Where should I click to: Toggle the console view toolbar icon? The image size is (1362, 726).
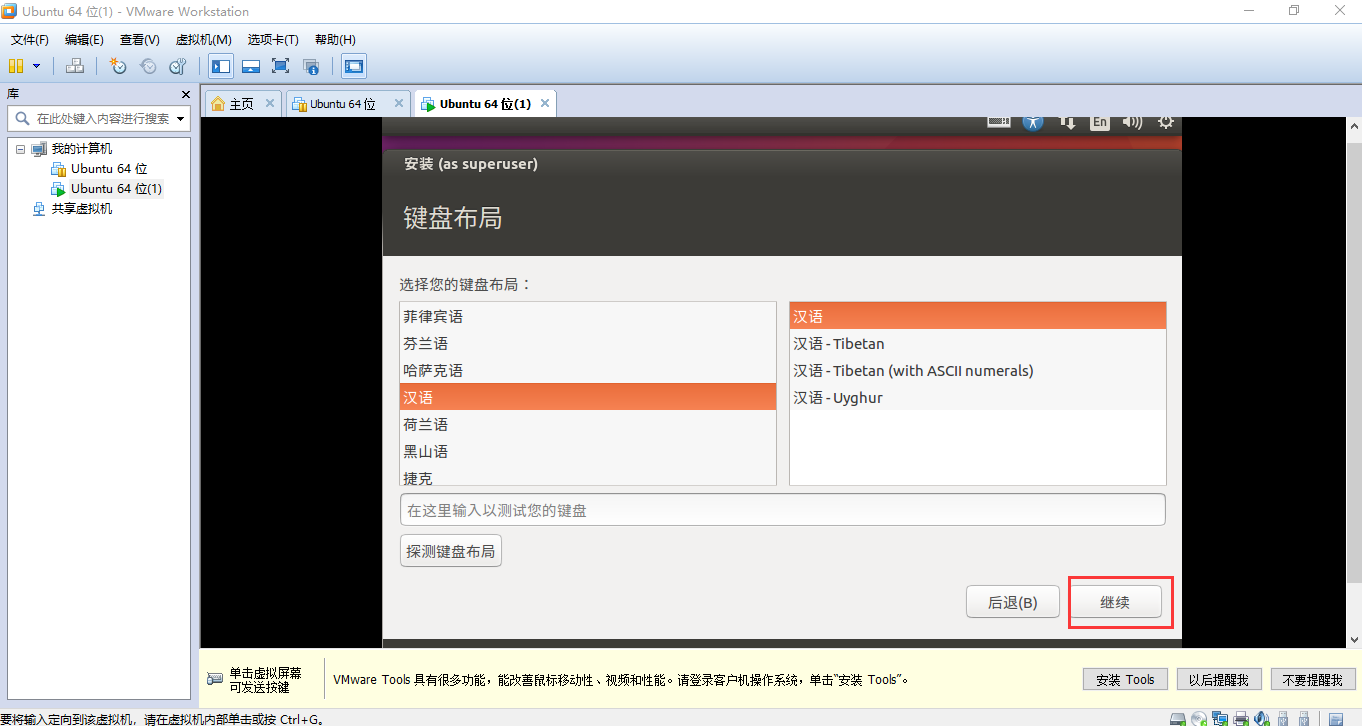pyautogui.click(x=354, y=66)
